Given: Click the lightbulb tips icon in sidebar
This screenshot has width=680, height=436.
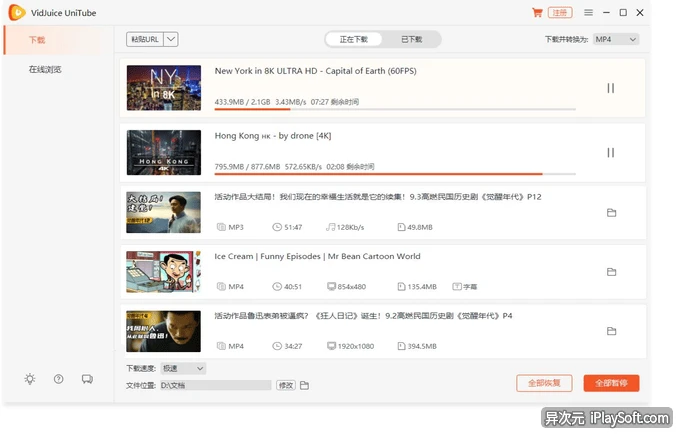Looking at the screenshot, I should pyautogui.click(x=30, y=379).
